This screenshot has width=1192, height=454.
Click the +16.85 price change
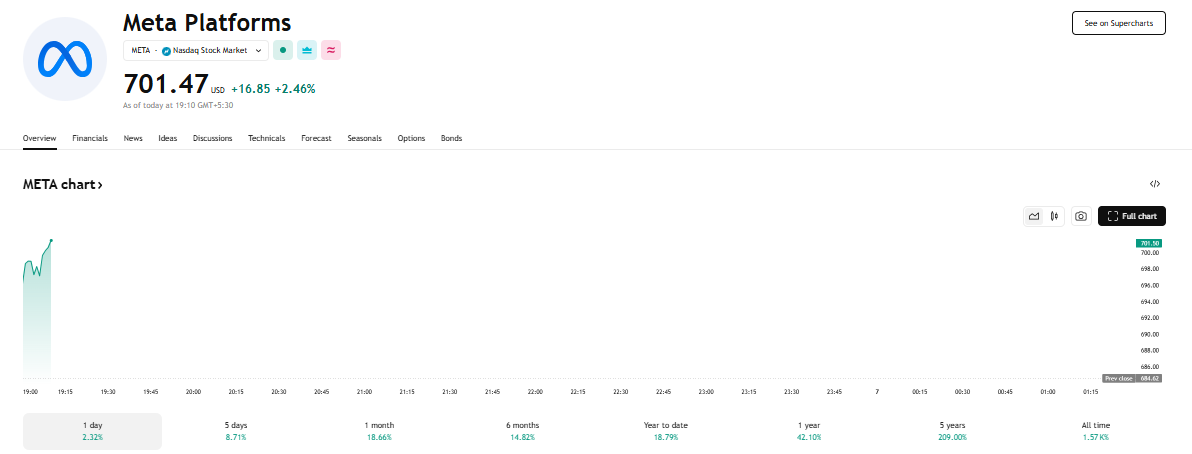point(251,89)
